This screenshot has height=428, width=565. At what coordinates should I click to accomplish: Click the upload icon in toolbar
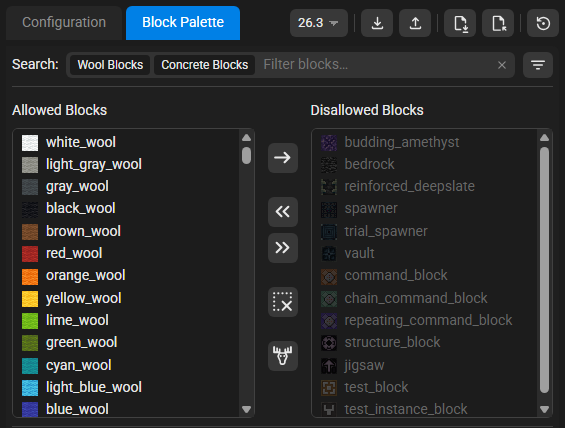pyautogui.click(x=415, y=23)
